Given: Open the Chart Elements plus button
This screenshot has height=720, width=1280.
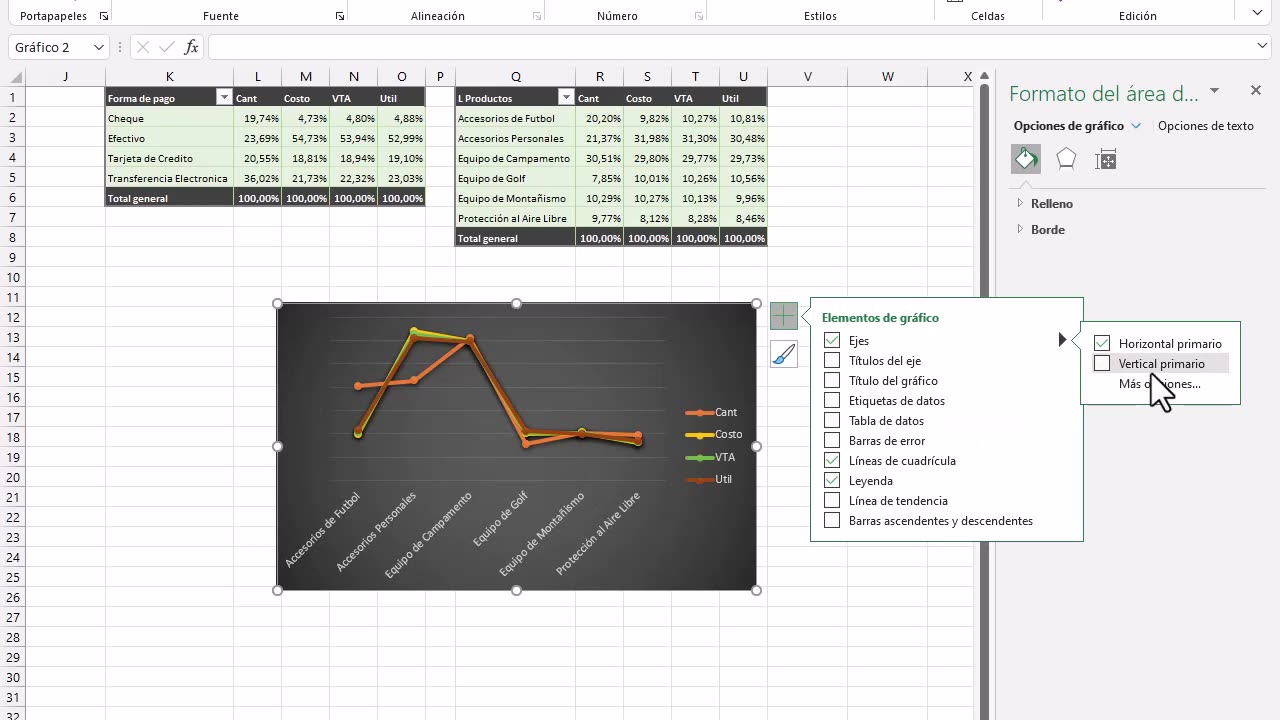Looking at the screenshot, I should (x=784, y=316).
